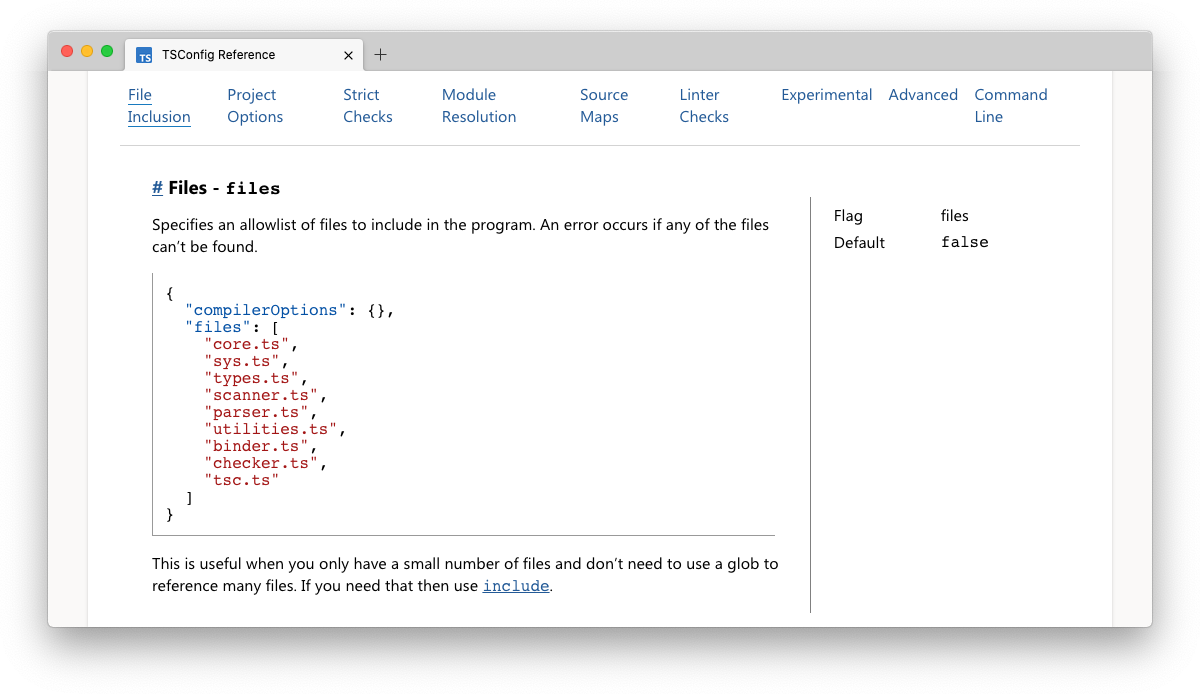View the Linter Checks section
Screen dimensions: 1200x694
704,105
